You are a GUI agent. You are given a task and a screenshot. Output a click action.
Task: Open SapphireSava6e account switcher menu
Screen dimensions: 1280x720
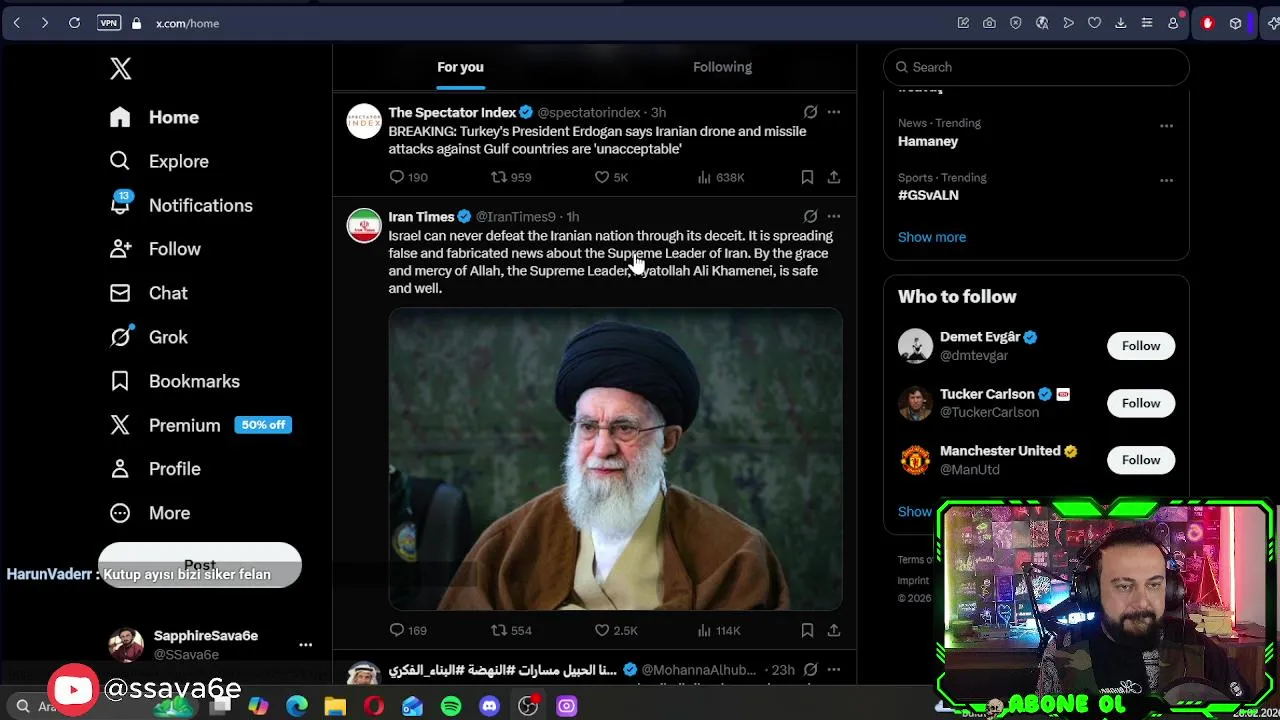305,645
